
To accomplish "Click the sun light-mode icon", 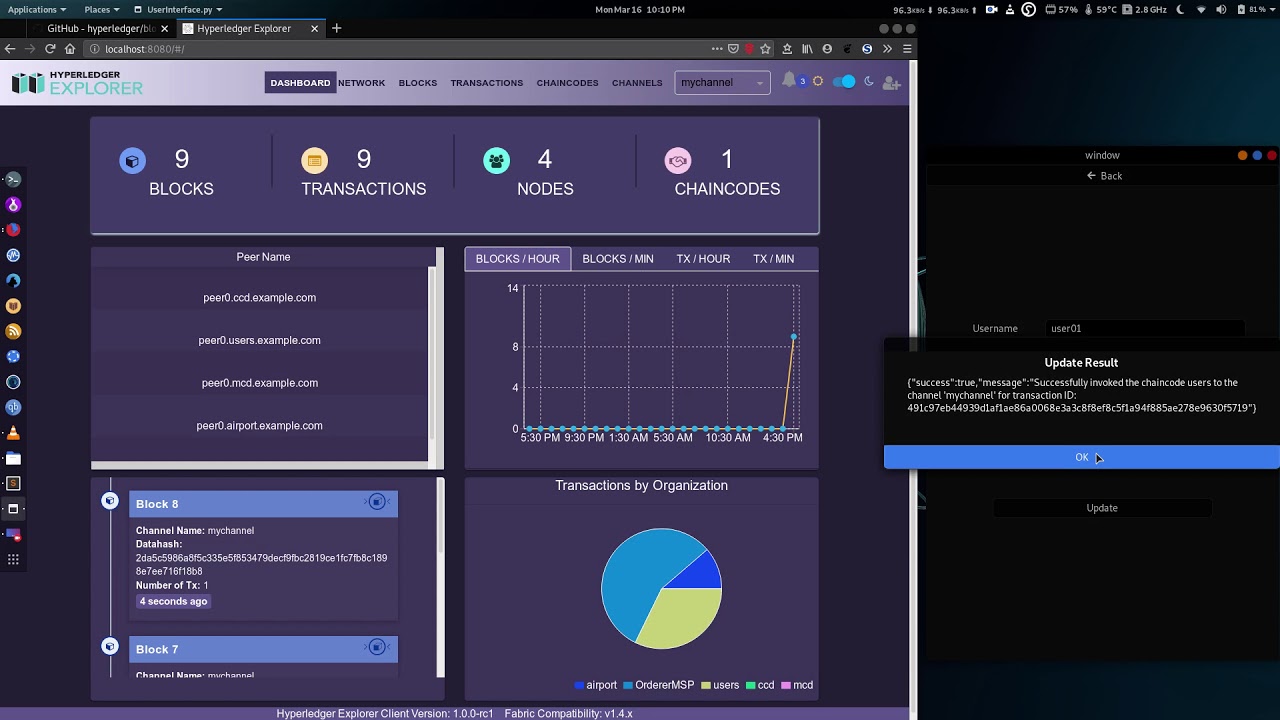I will coord(818,82).
